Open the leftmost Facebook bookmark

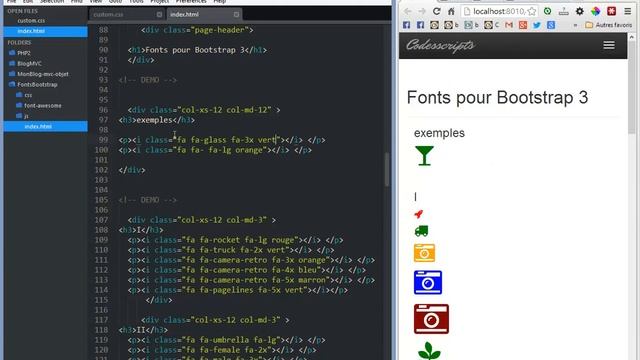tap(406, 25)
